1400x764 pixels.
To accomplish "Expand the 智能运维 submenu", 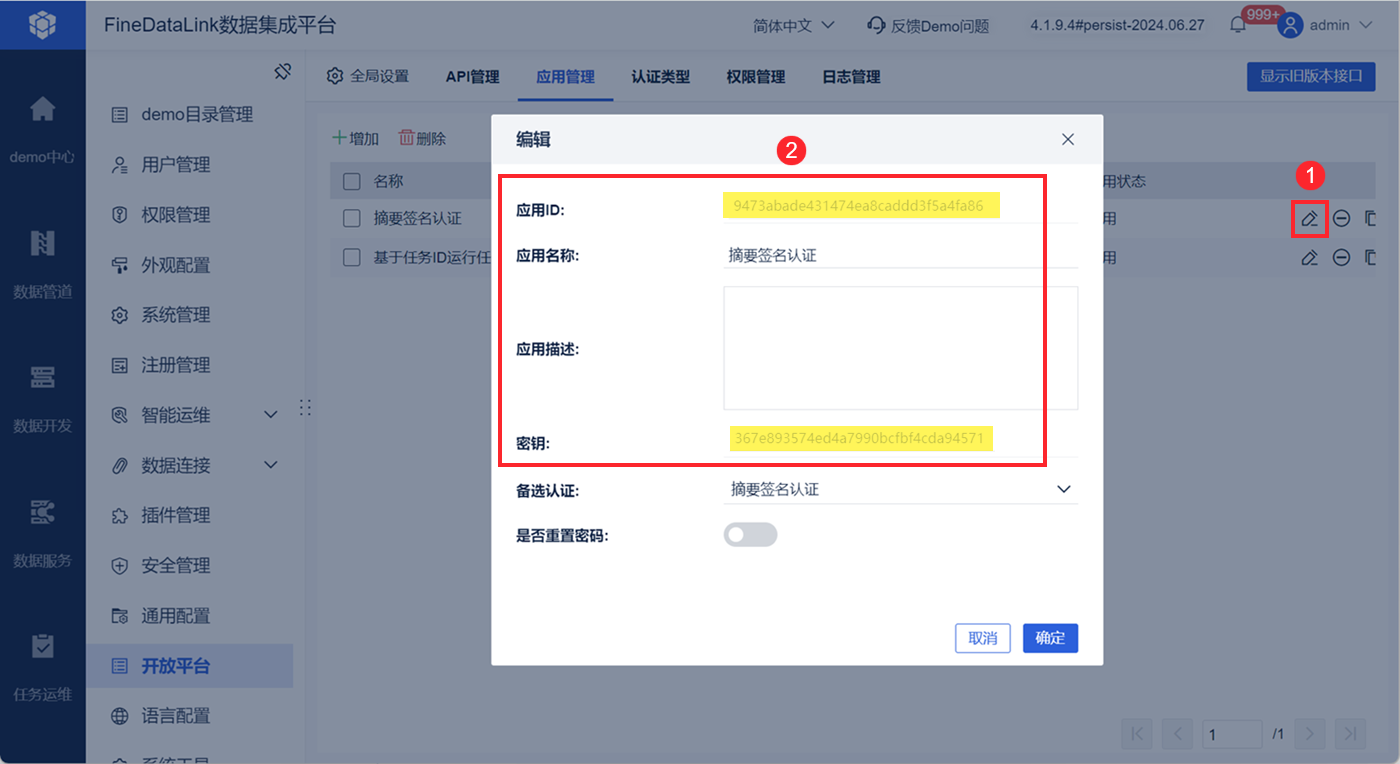I will pyautogui.click(x=270, y=415).
